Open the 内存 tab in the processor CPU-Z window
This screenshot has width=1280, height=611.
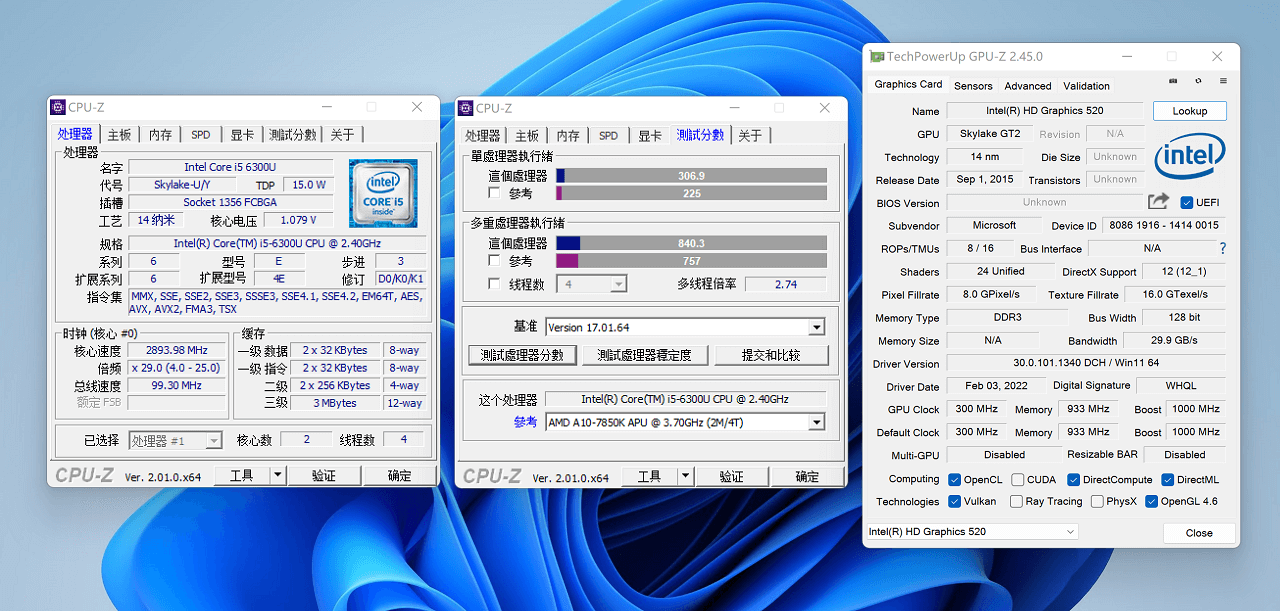(160, 135)
